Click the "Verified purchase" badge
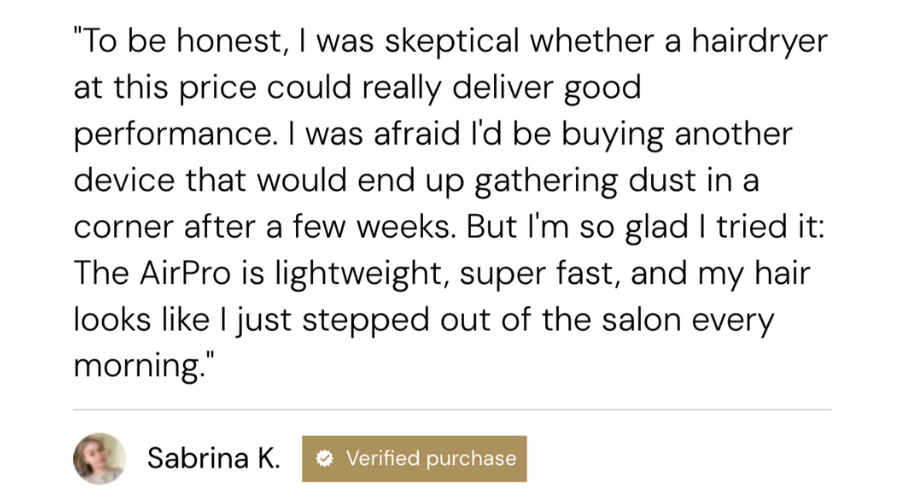This screenshot has height=503, width=906. point(414,459)
